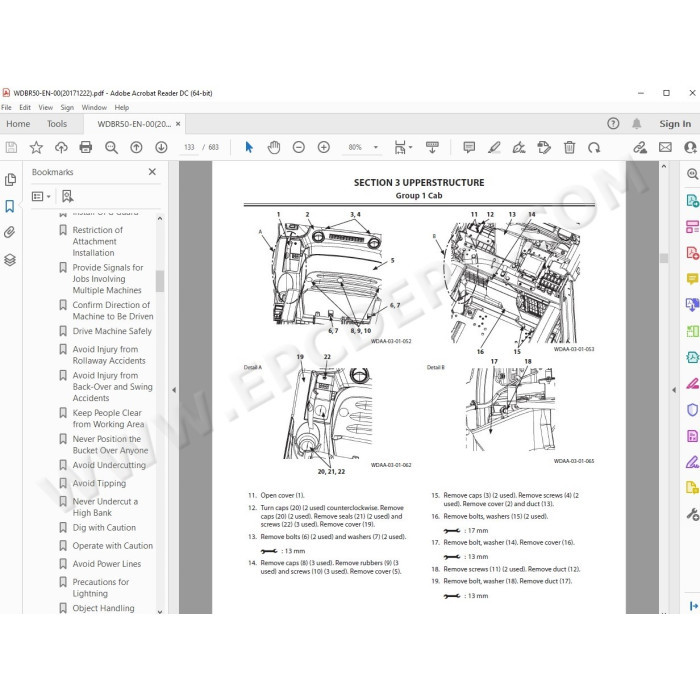Open bookmark Avoid Tipping
The width and height of the screenshot is (700, 700).
[99, 483]
